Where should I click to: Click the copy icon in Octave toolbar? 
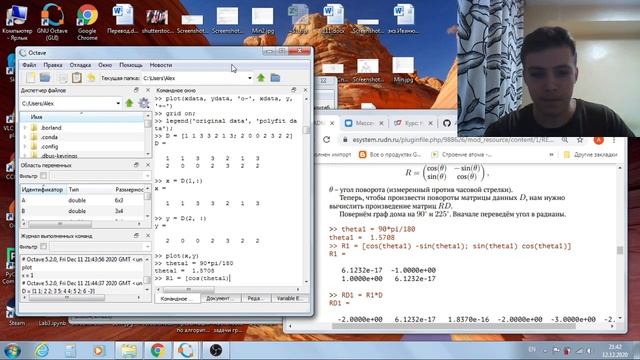click(62, 78)
